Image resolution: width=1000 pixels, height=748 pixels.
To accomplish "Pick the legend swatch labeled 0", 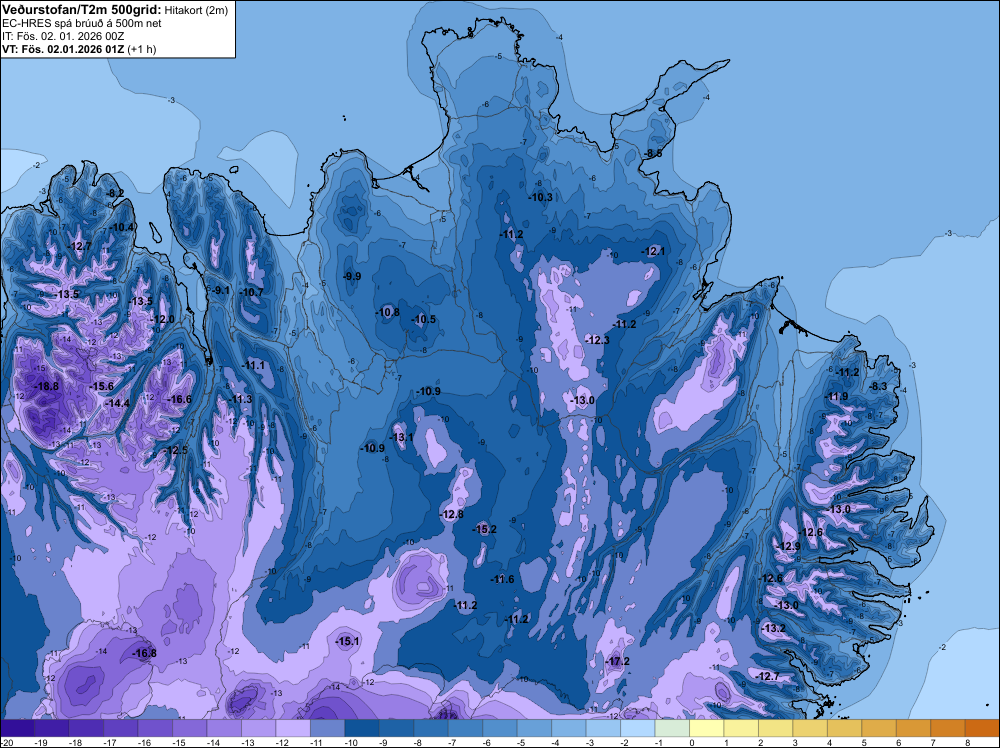I will (x=706, y=728).
